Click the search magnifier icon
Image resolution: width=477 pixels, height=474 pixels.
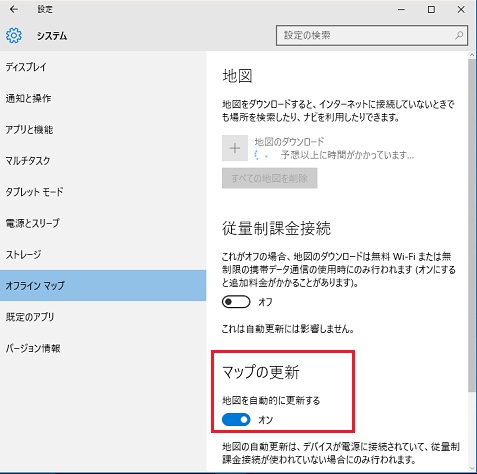[459, 35]
